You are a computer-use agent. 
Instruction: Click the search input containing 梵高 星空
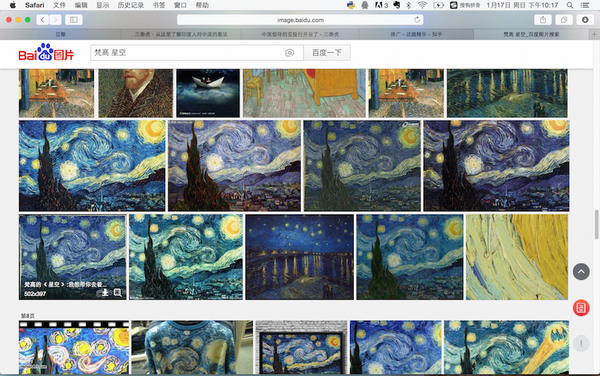(188, 53)
